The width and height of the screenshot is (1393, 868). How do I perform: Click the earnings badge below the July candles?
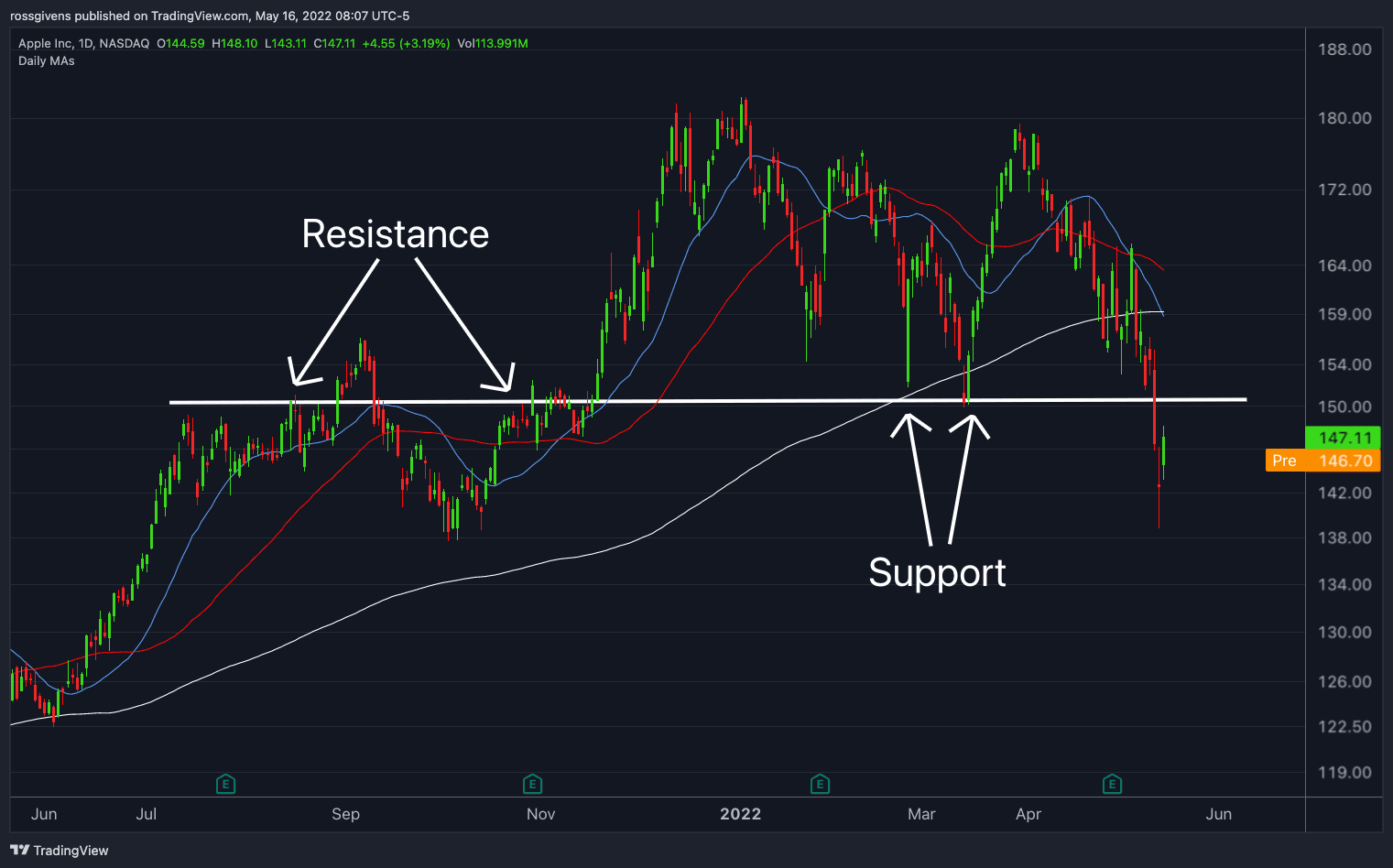pos(225,784)
